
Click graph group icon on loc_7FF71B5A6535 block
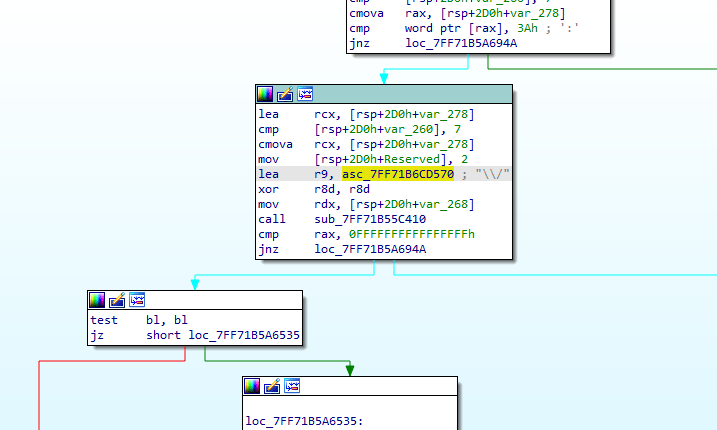coord(293,385)
